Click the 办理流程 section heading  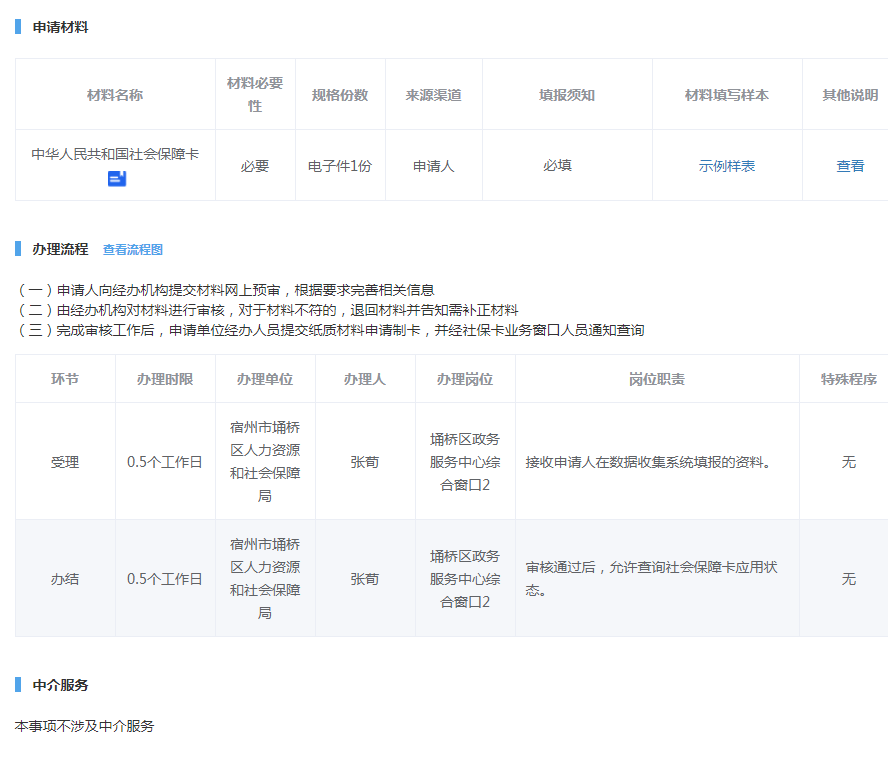point(60,249)
